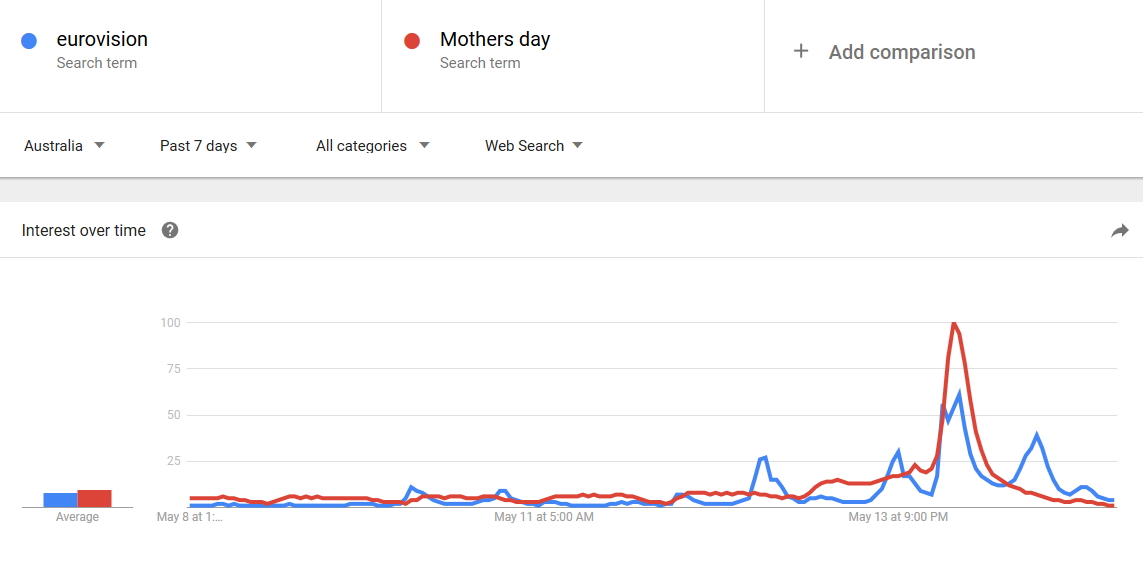
Task: Edit the Mothers day search term
Action: click(495, 40)
